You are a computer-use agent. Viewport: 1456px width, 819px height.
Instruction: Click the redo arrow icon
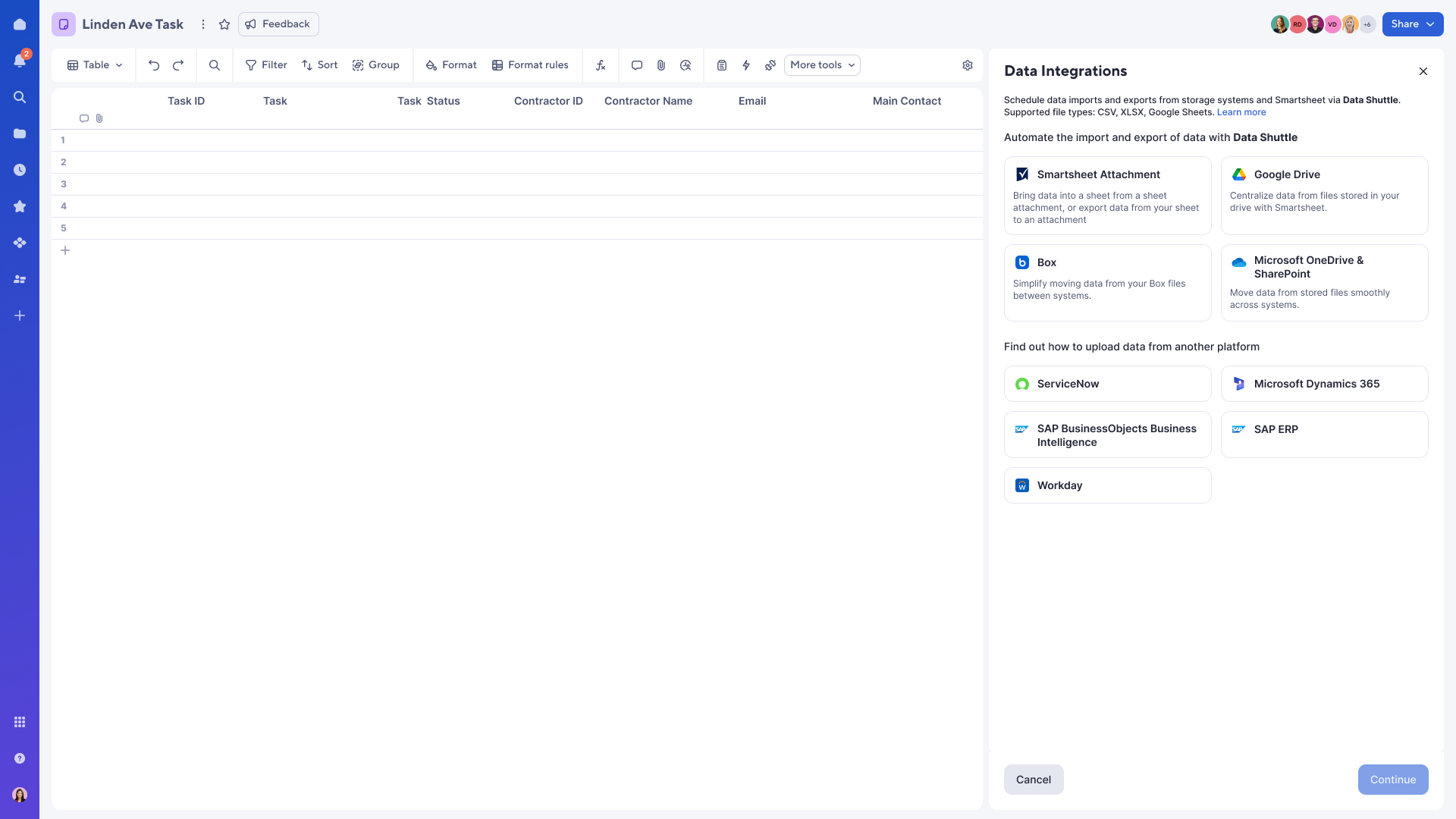click(x=178, y=65)
